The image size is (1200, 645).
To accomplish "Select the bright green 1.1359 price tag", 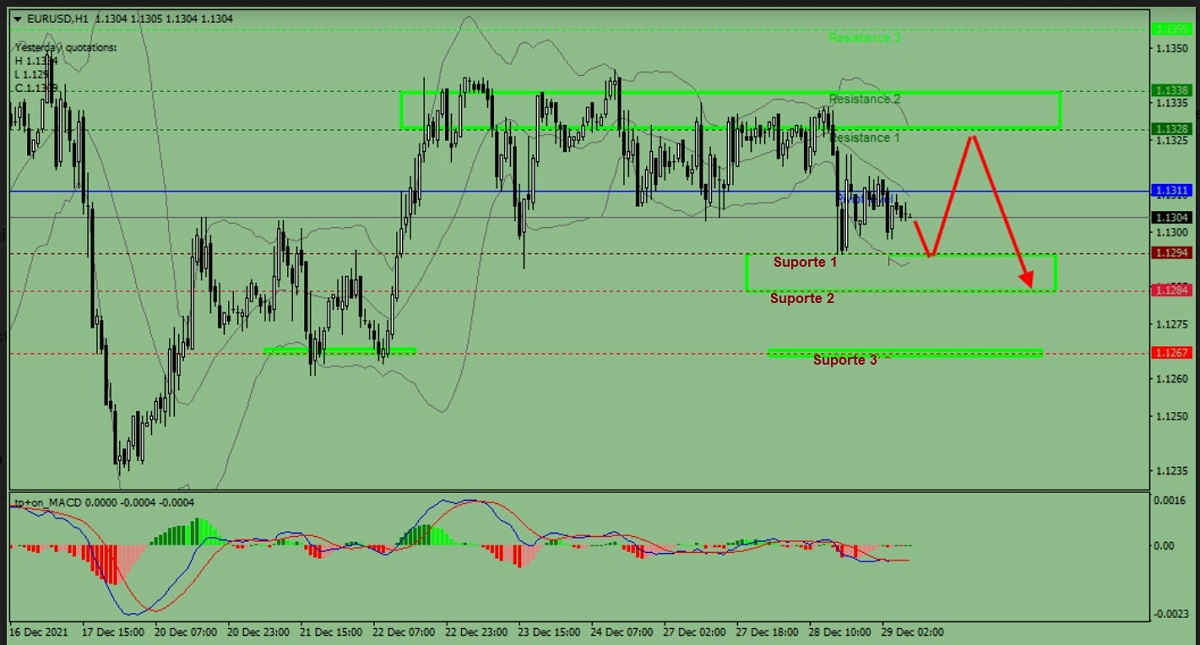I will [x=1170, y=30].
